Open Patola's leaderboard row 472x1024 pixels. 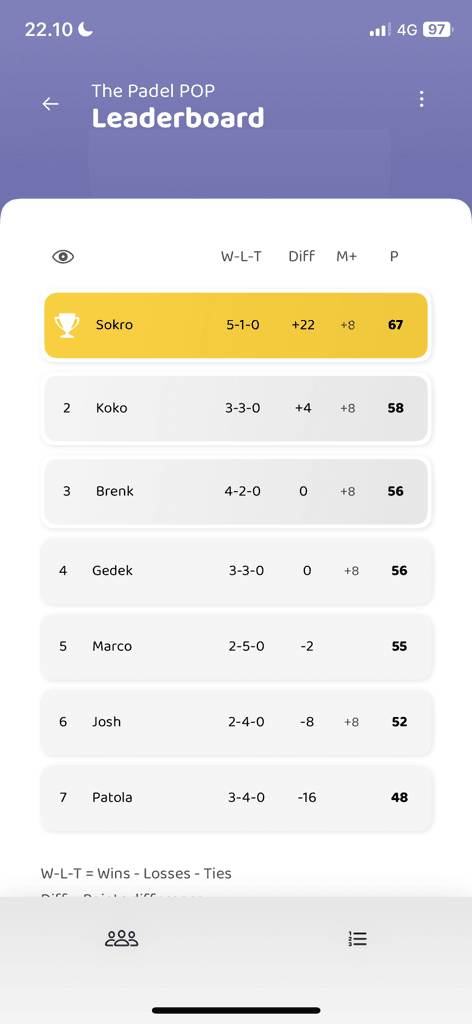pos(236,798)
